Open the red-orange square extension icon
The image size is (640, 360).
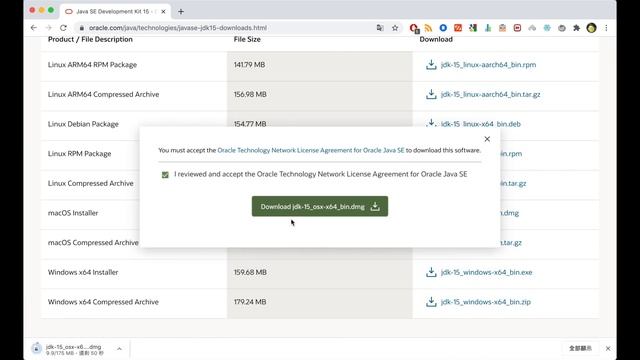(458, 28)
